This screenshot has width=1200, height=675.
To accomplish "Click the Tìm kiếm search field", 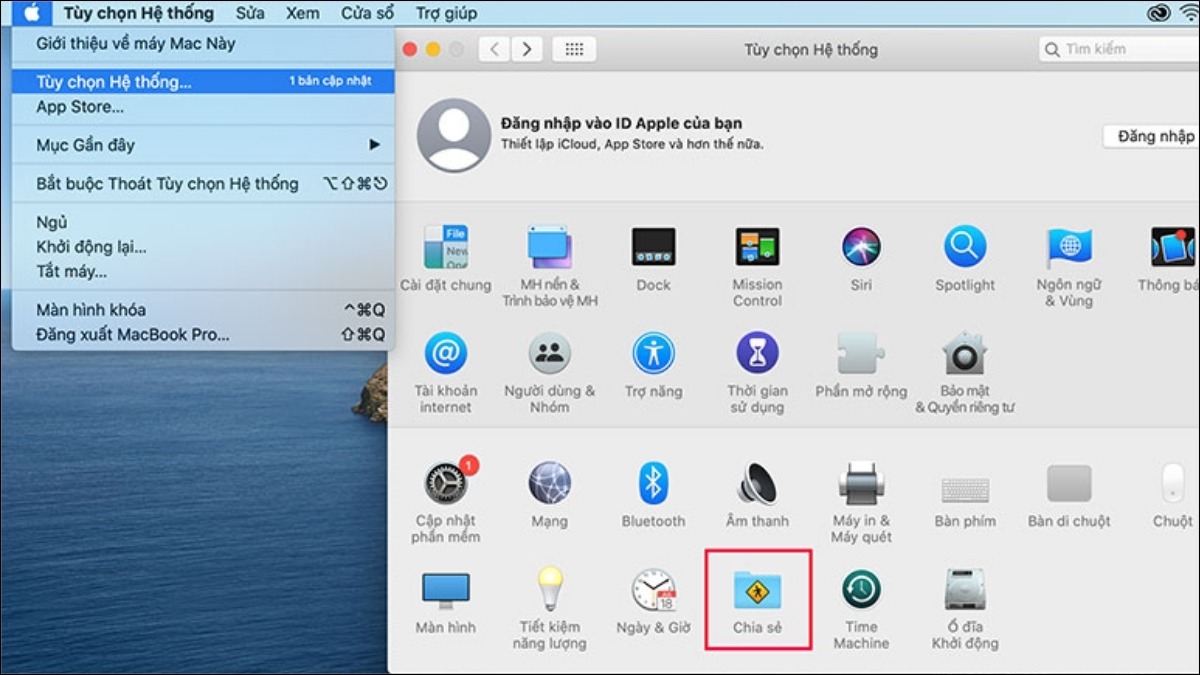I will tap(1119, 49).
